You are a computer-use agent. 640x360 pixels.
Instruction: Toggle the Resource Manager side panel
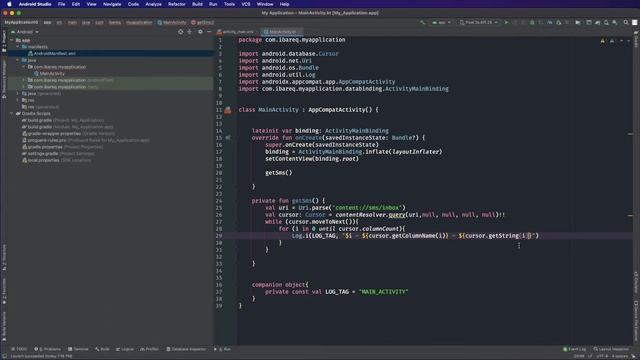pyautogui.click(x=4, y=78)
